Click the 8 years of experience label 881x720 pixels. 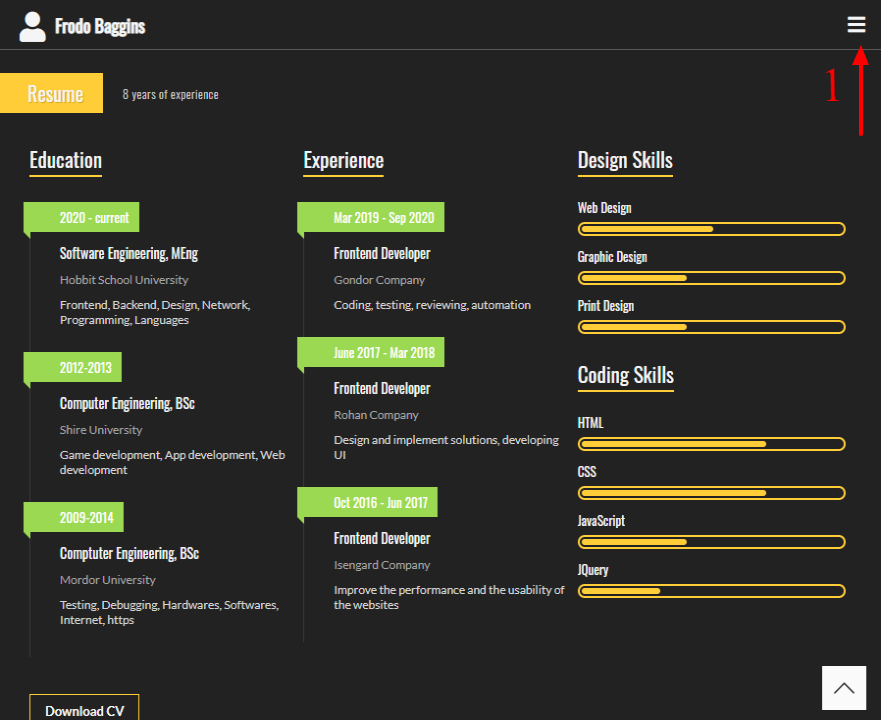(x=170, y=93)
